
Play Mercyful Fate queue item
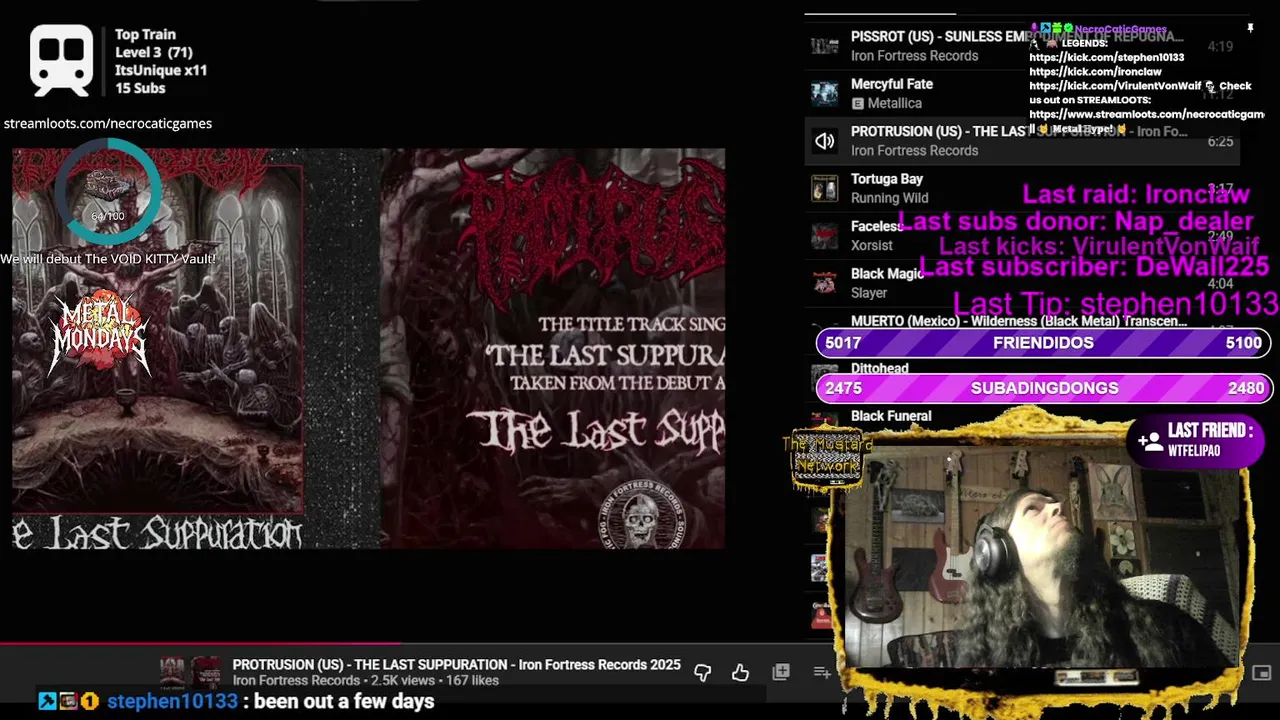pos(1022,93)
